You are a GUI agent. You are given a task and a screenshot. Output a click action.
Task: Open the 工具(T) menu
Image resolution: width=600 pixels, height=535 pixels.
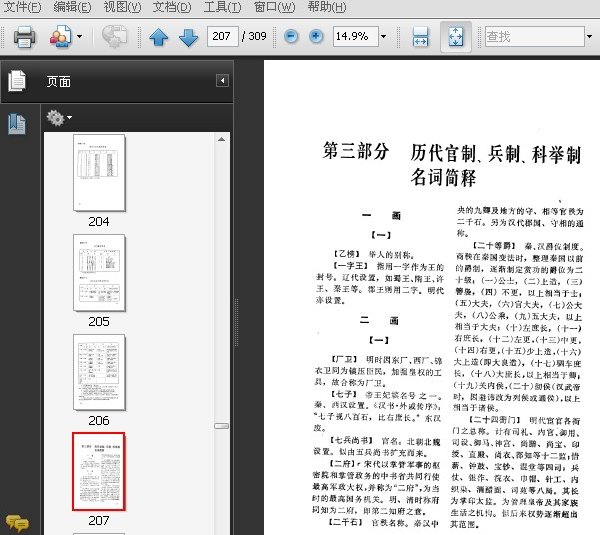[x=222, y=7]
